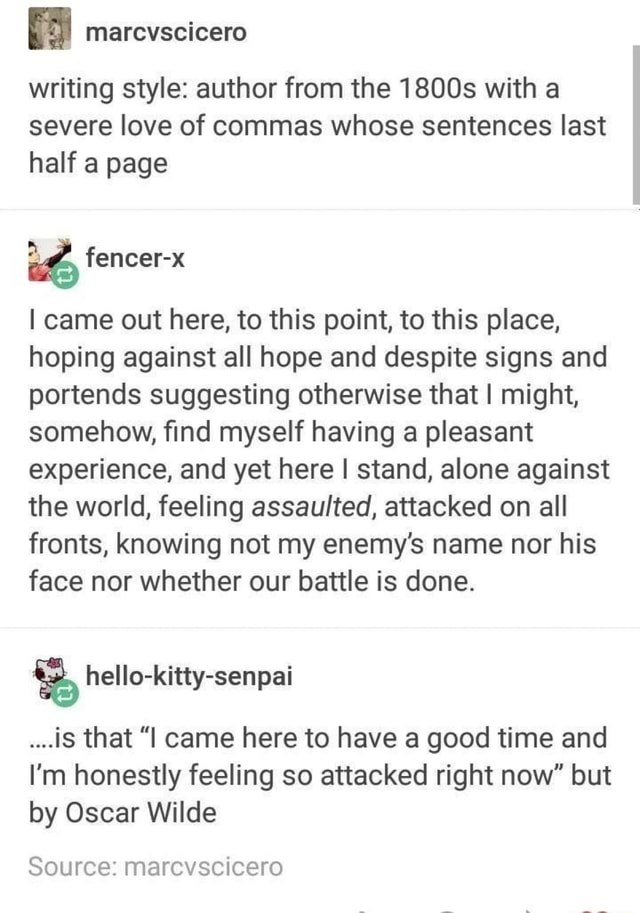Click the 'writing style' post text
This screenshot has width=640, height=913.
317,126
